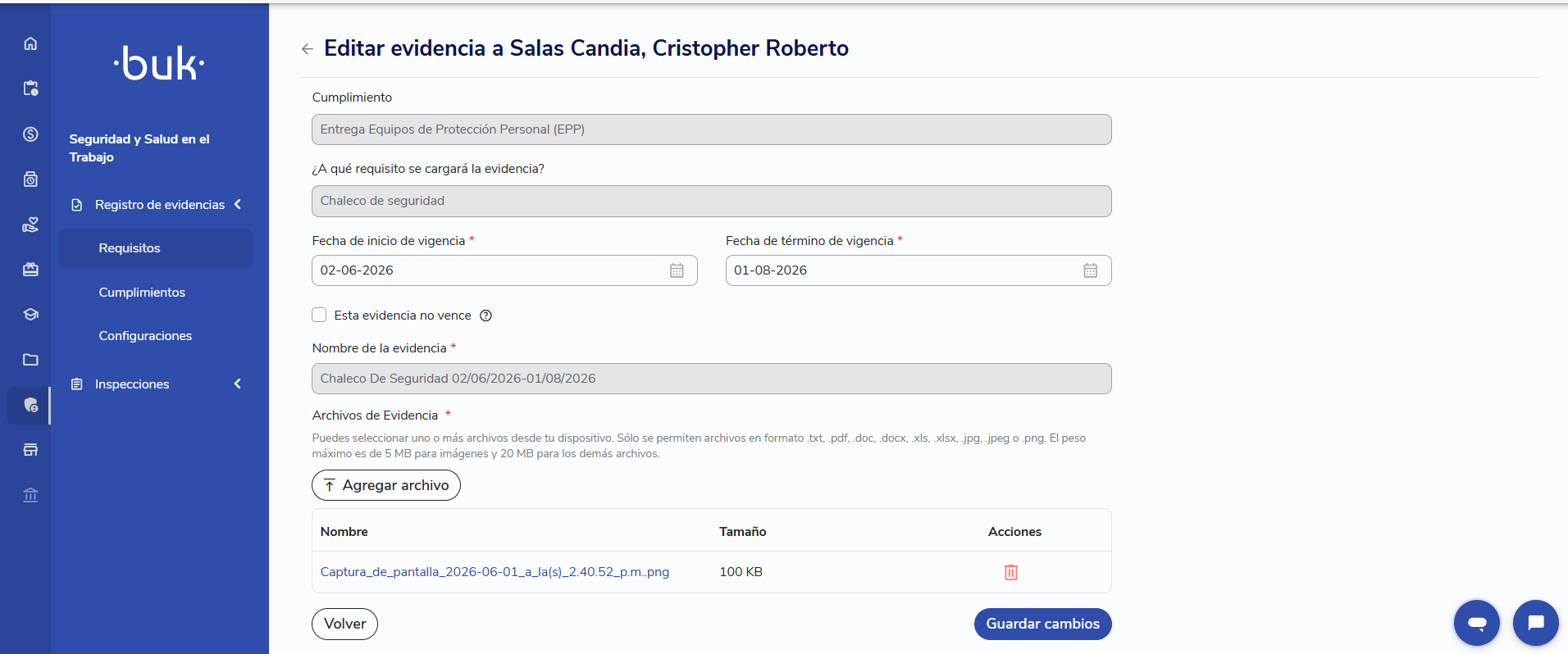The height and width of the screenshot is (654, 1568).
Task: Show help tooltip next to Esta evidencia no vence
Action: click(485, 316)
